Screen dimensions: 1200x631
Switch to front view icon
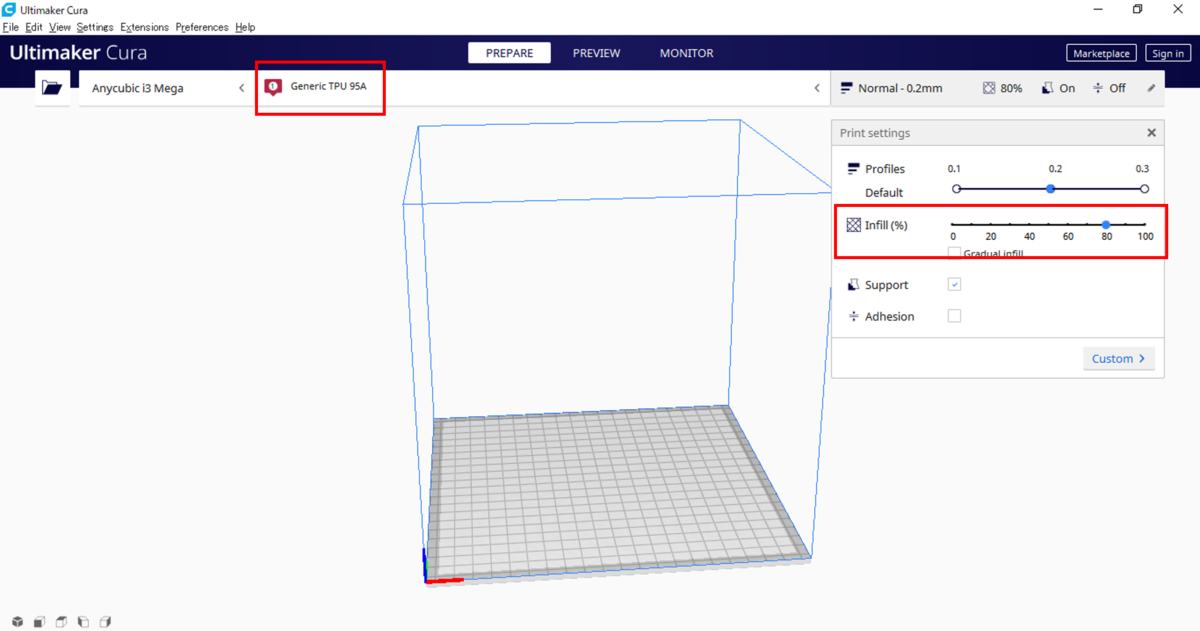click(x=39, y=622)
